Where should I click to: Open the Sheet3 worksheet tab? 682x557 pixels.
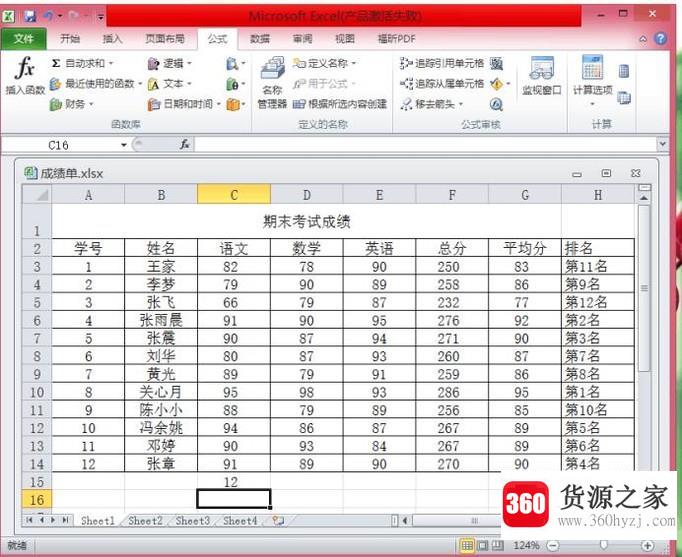[x=193, y=520]
